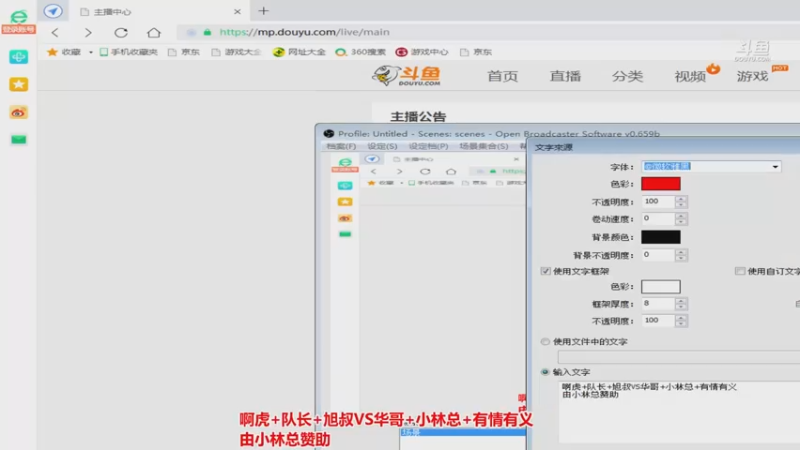Click the text area containing 由小林总赞助

click(680, 412)
